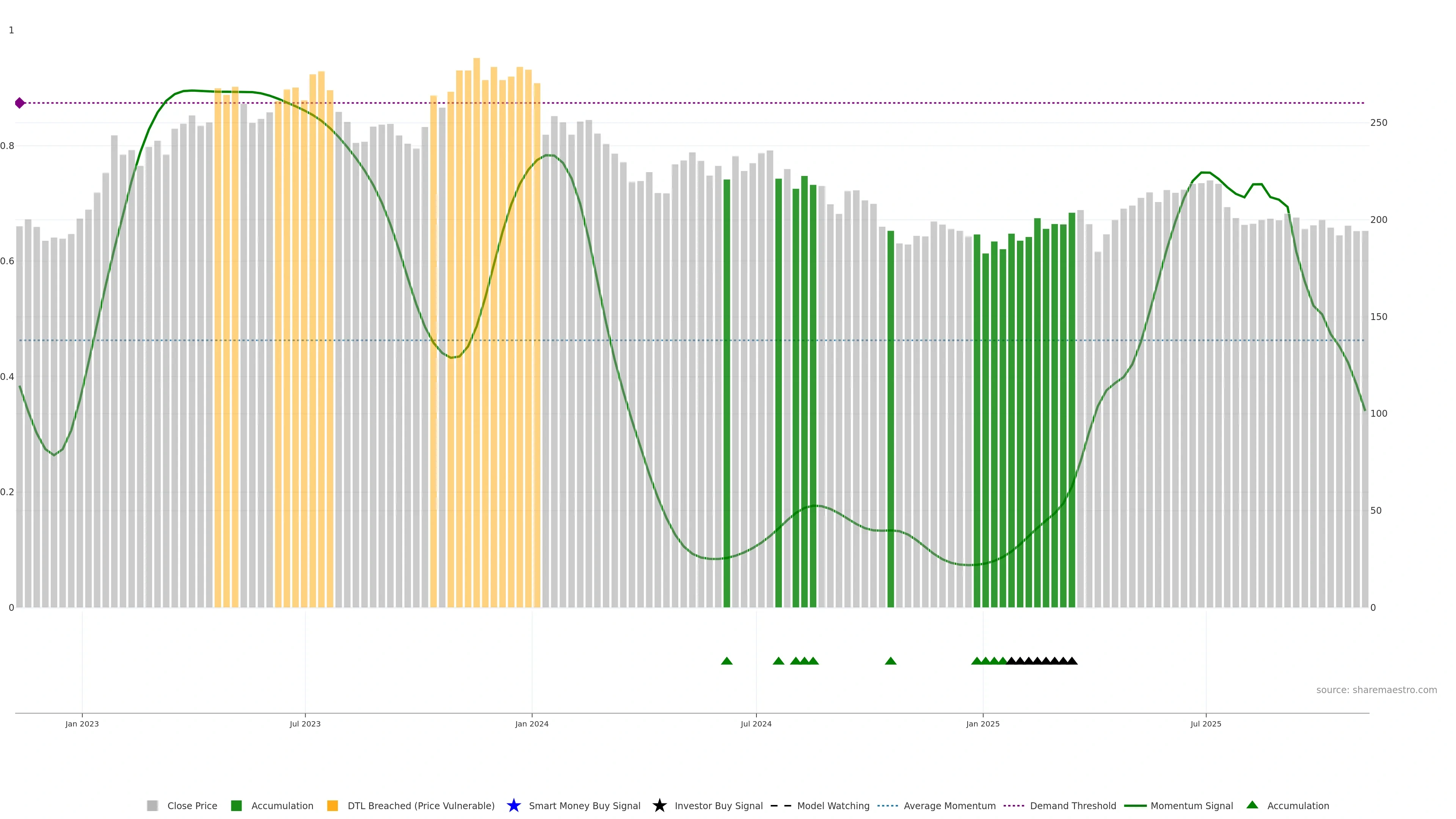Click the 250 right axis label
1456x819 pixels.
(1379, 122)
